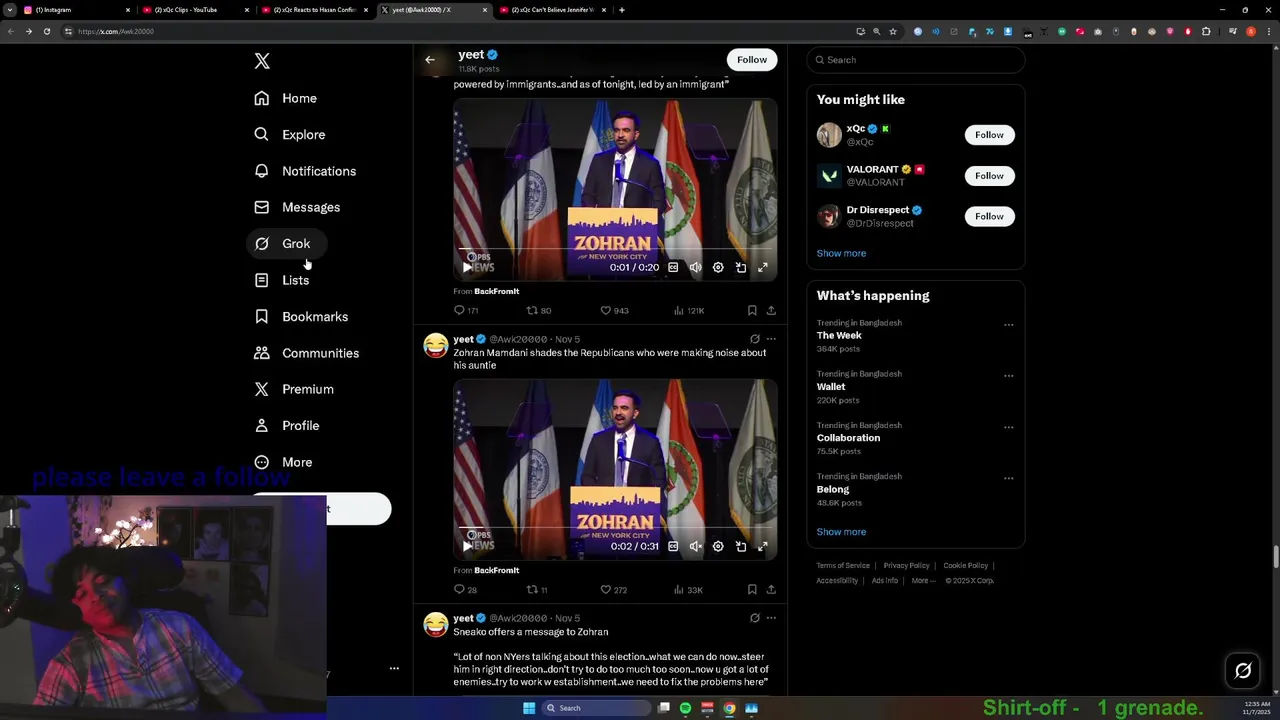
Task: Click the progress bar of the 0:31 video
Action: [615, 527]
